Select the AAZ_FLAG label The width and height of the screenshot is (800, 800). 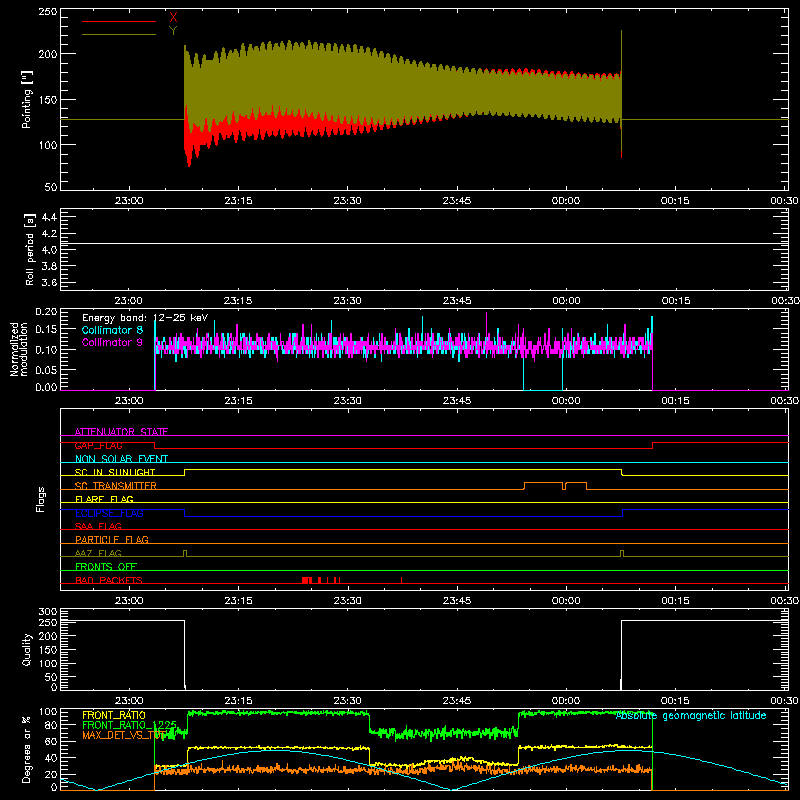(x=98, y=553)
